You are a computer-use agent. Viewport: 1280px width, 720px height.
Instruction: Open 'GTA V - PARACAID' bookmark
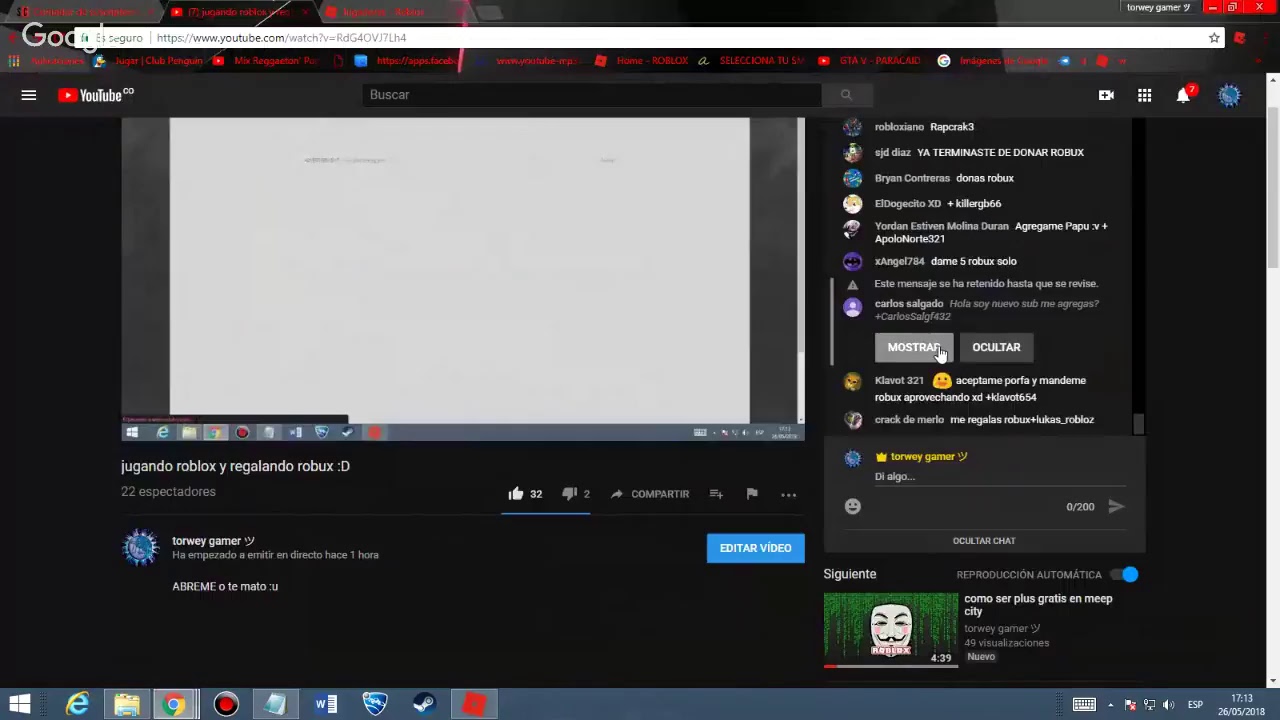869,61
